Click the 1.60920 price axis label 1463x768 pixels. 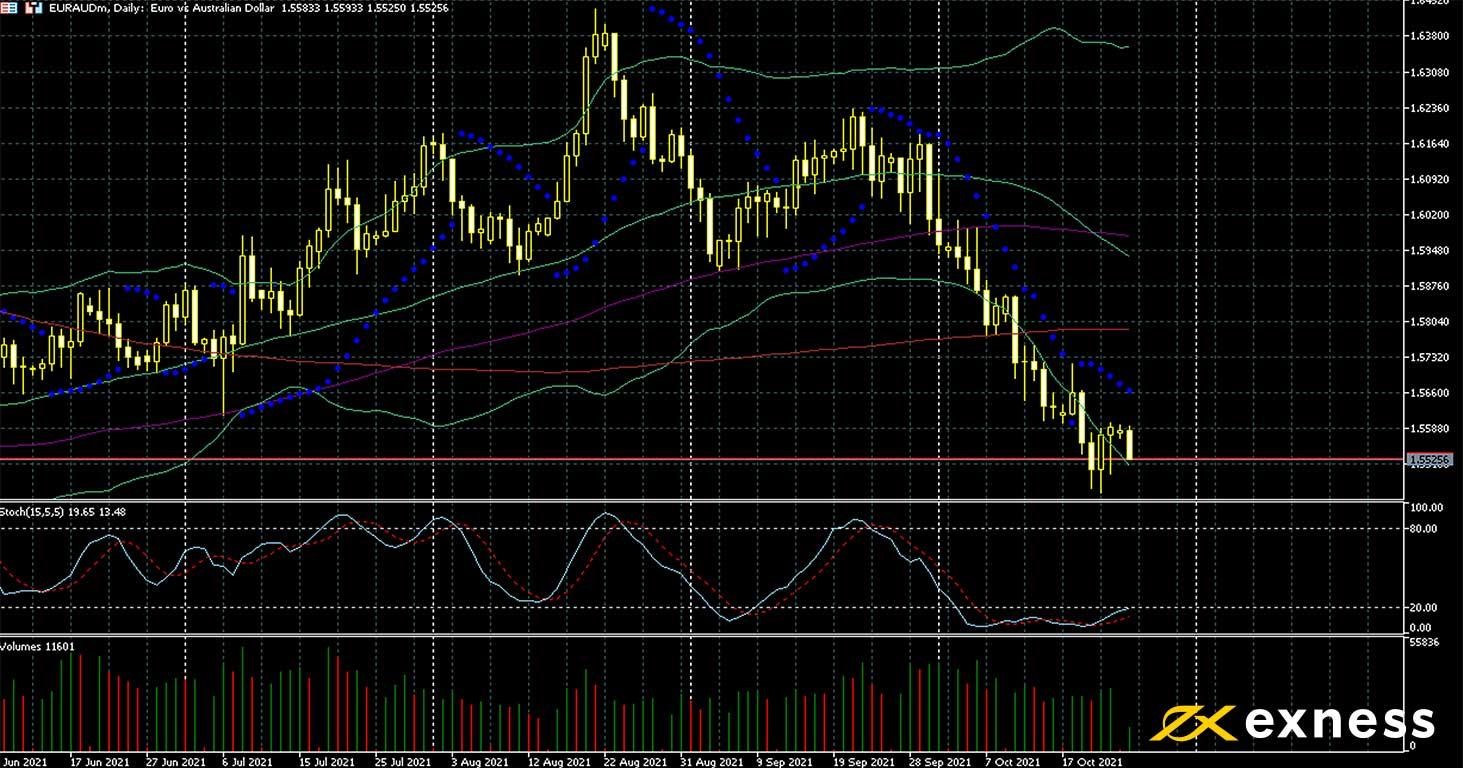pyautogui.click(x=1428, y=179)
